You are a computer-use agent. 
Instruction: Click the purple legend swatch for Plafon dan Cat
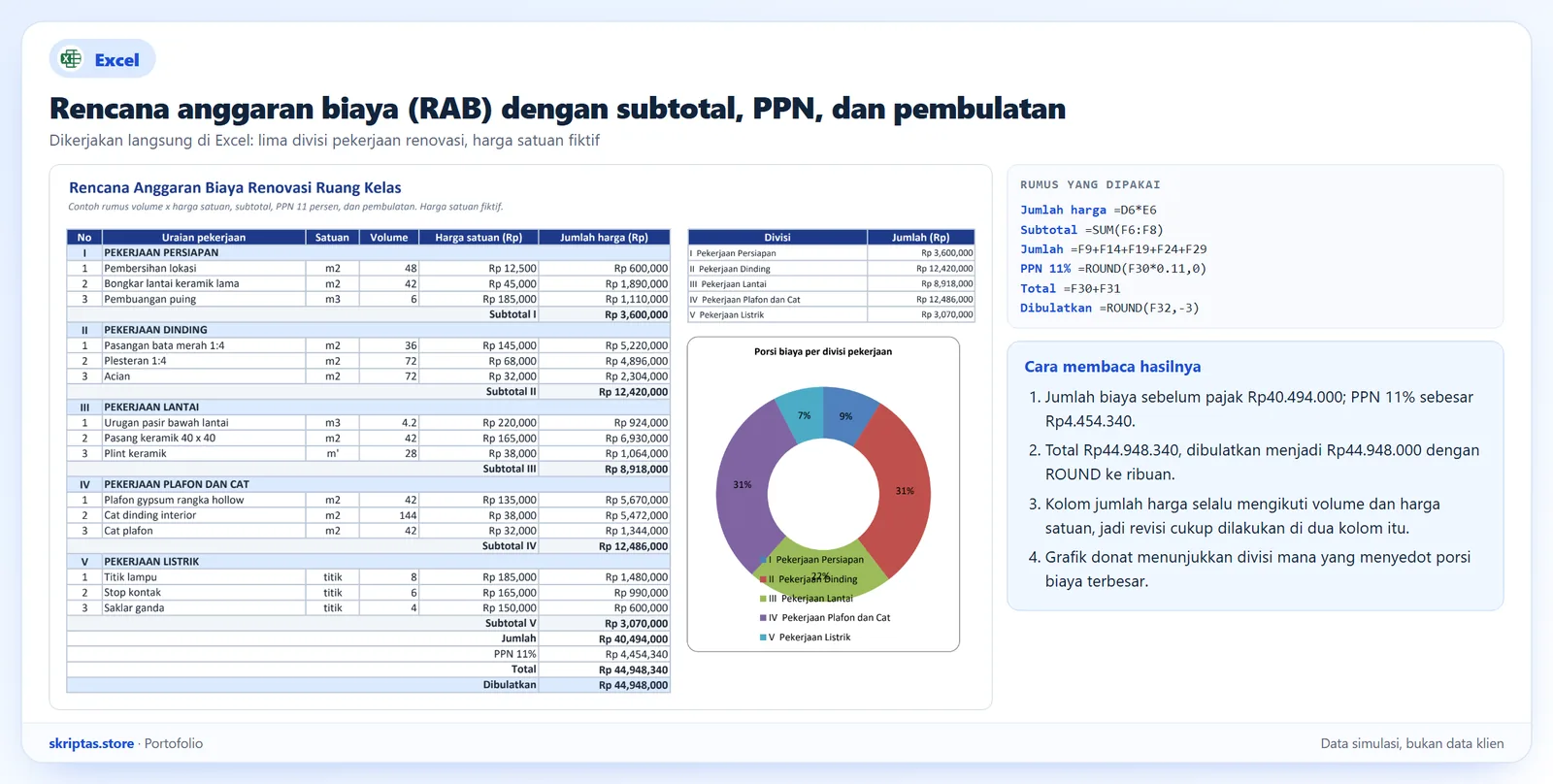point(763,618)
